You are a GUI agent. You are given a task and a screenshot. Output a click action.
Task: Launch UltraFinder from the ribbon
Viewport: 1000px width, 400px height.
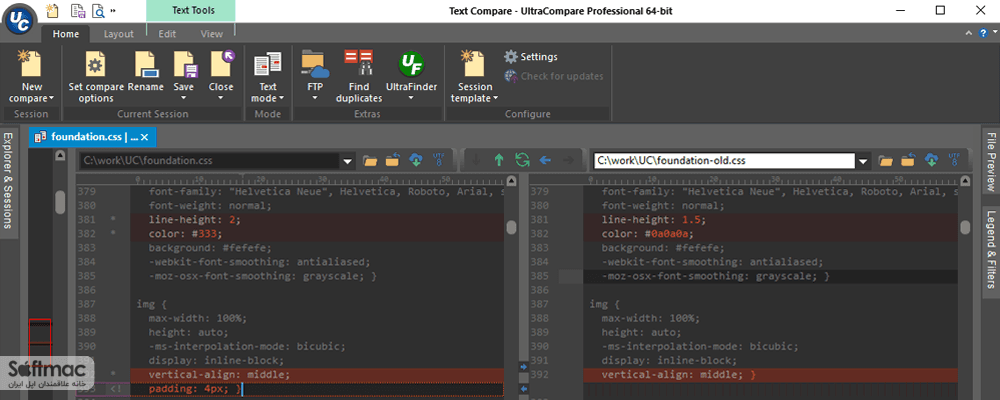[x=411, y=76]
